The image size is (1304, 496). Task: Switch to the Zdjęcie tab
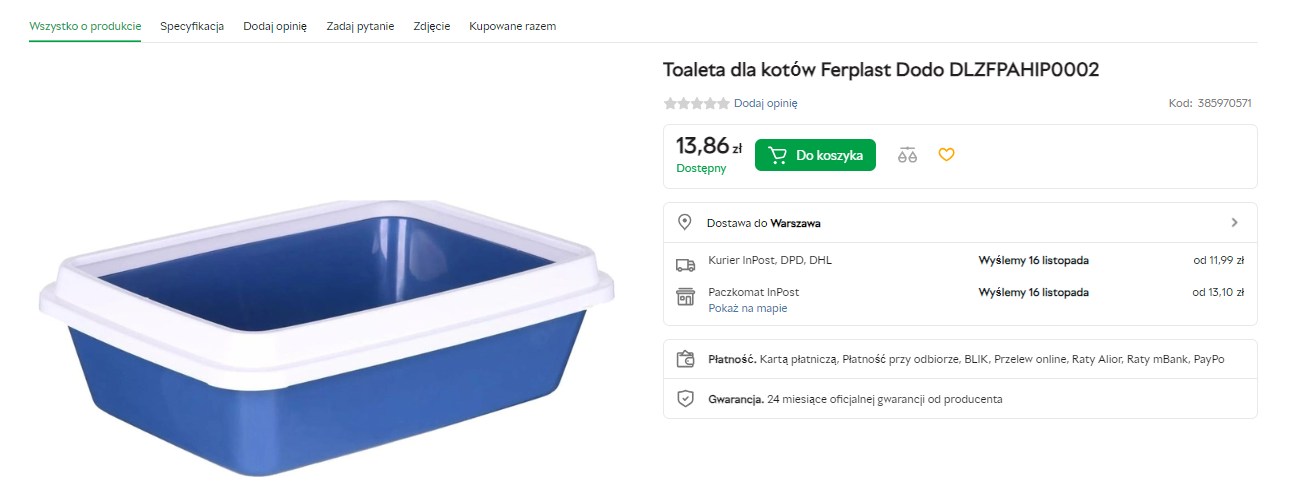(431, 26)
